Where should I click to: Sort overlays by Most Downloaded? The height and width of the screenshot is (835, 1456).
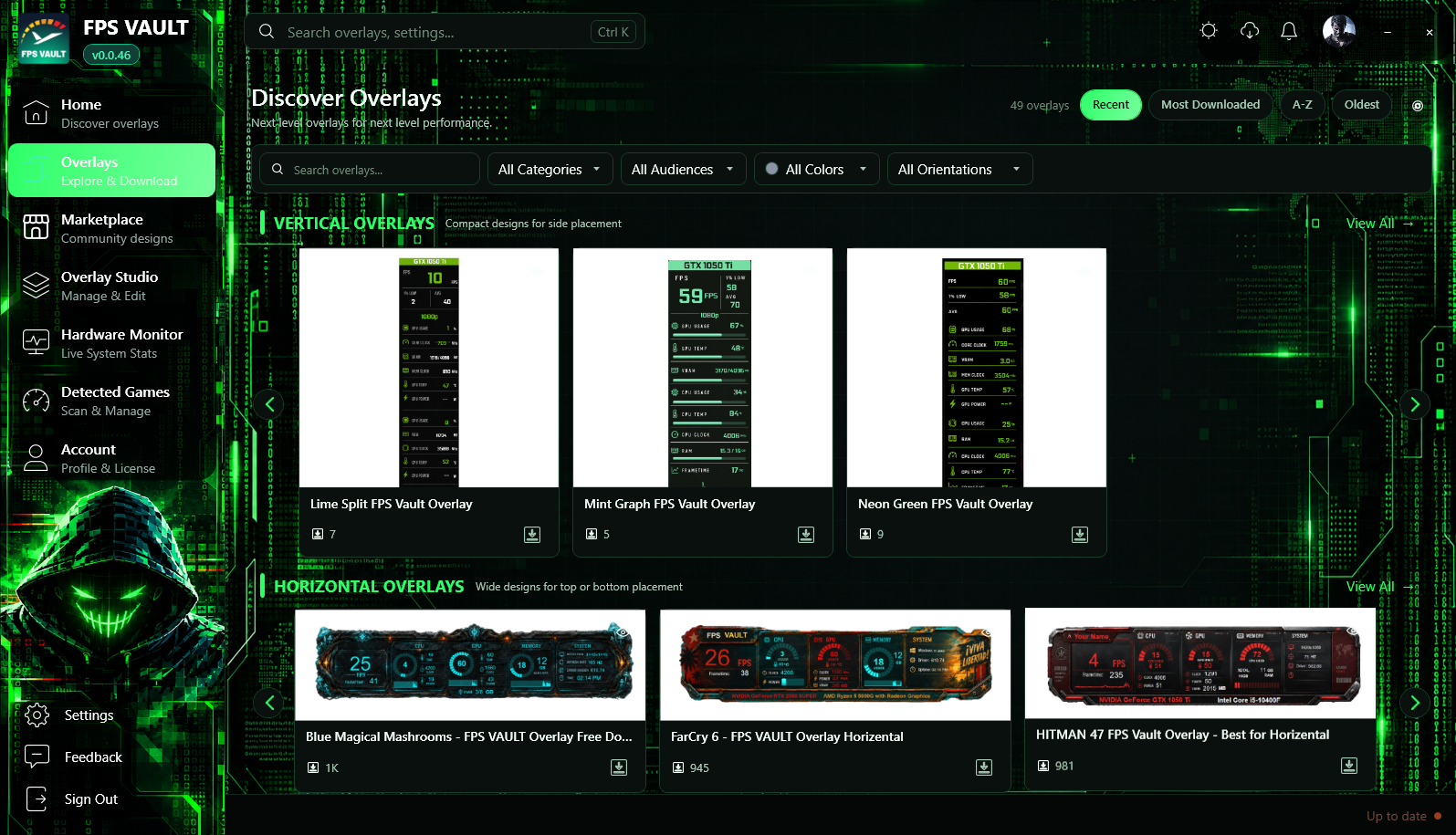[1210, 105]
